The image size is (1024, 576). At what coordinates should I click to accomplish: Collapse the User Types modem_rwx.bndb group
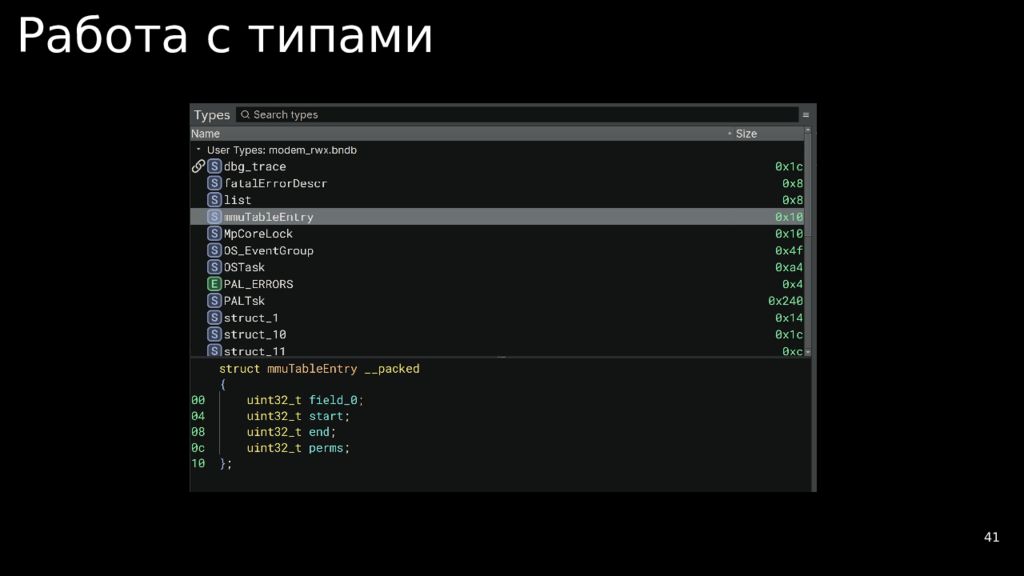199,150
